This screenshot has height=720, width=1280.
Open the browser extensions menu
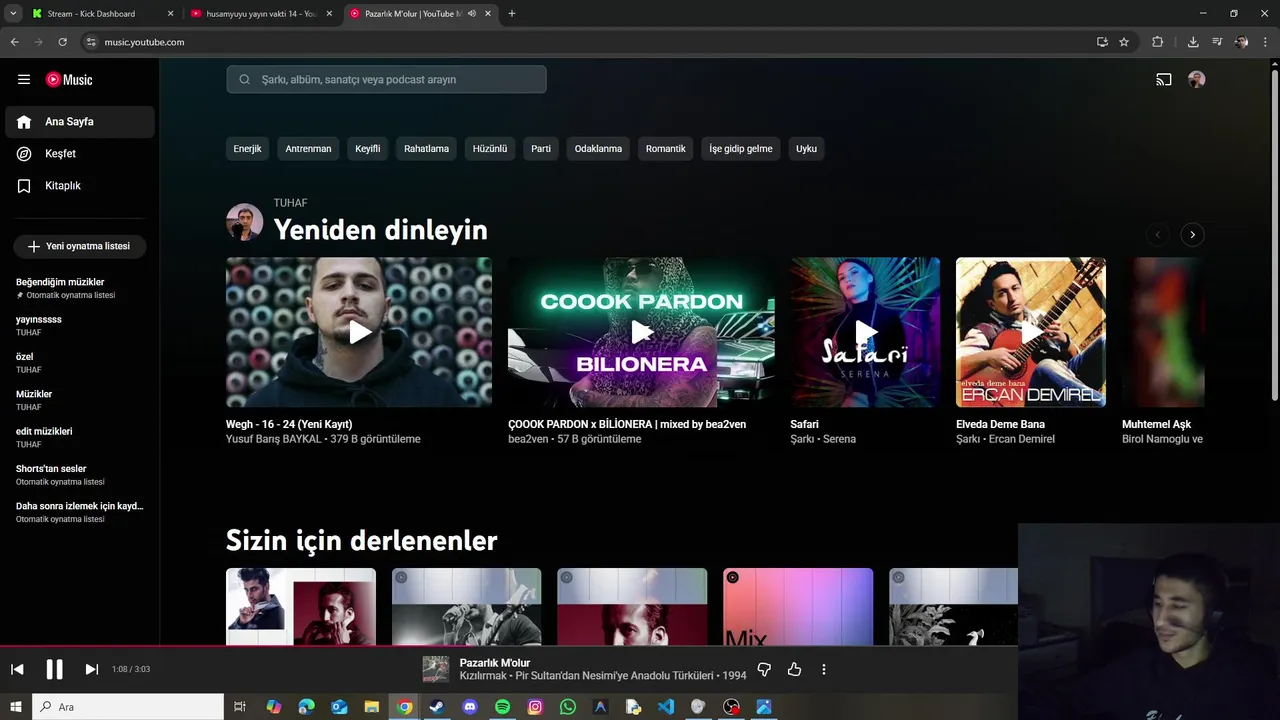pos(1158,42)
